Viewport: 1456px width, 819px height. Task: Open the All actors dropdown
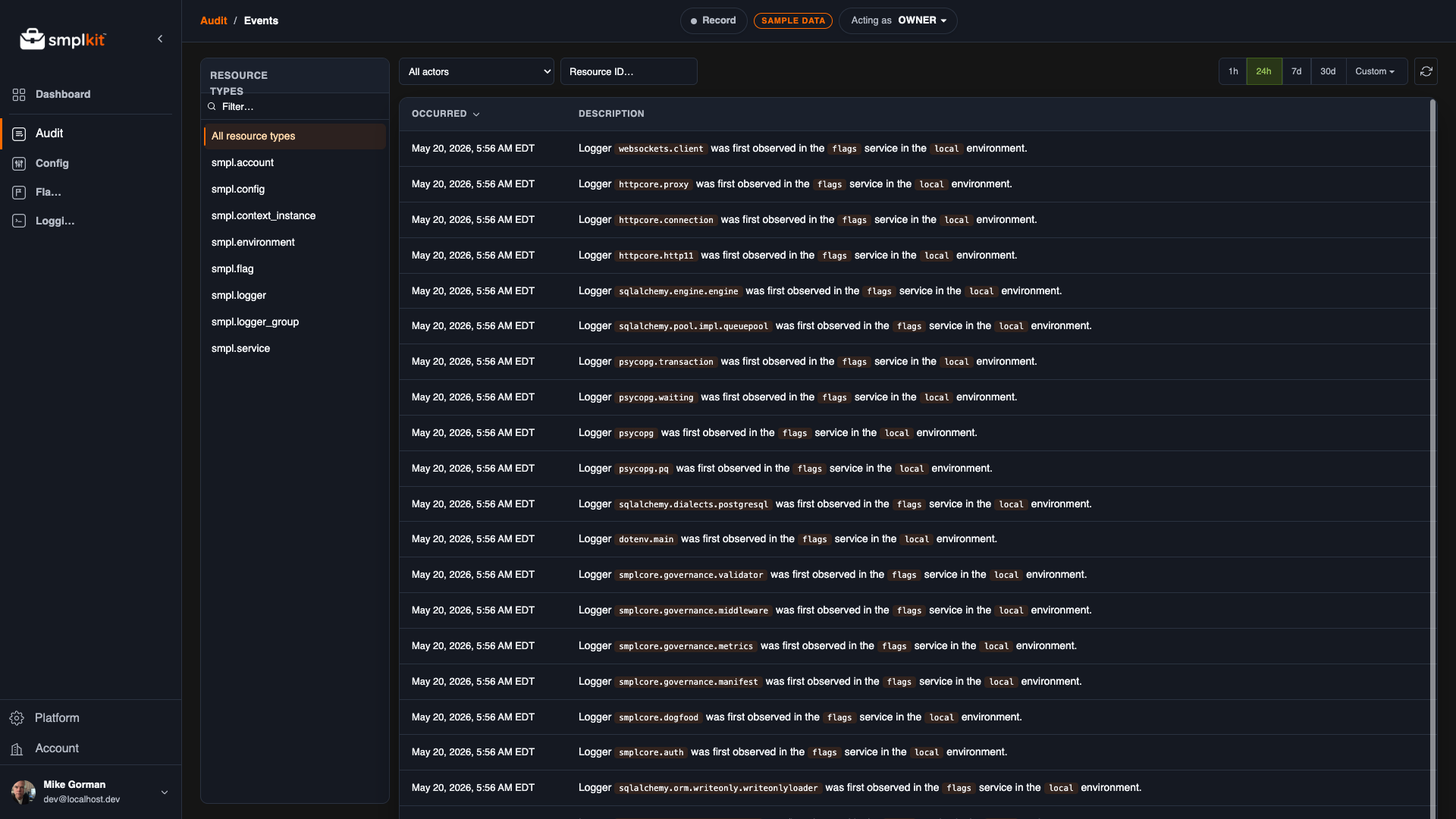(x=476, y=71)
